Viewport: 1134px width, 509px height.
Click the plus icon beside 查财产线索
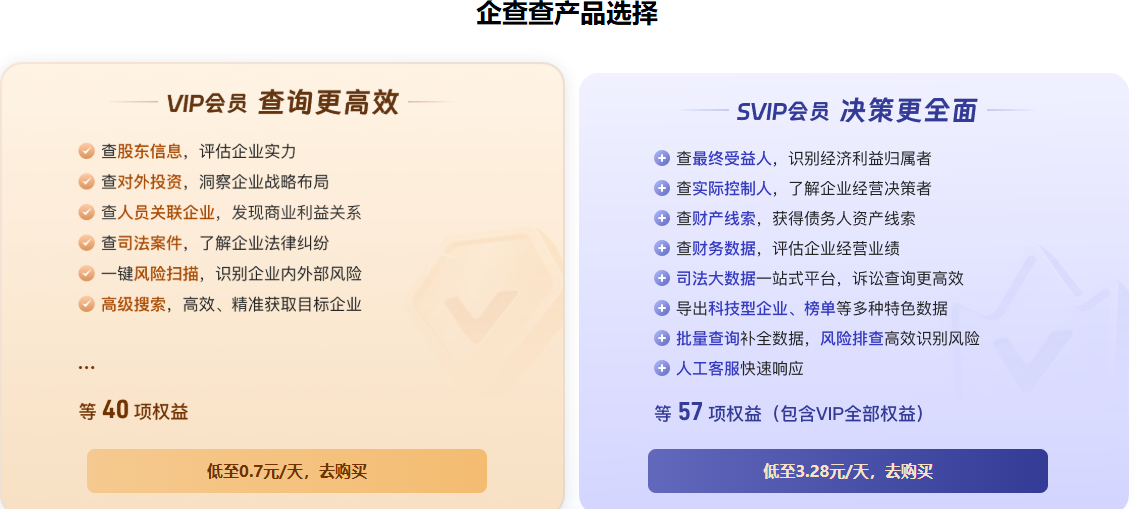click(661, 218)
